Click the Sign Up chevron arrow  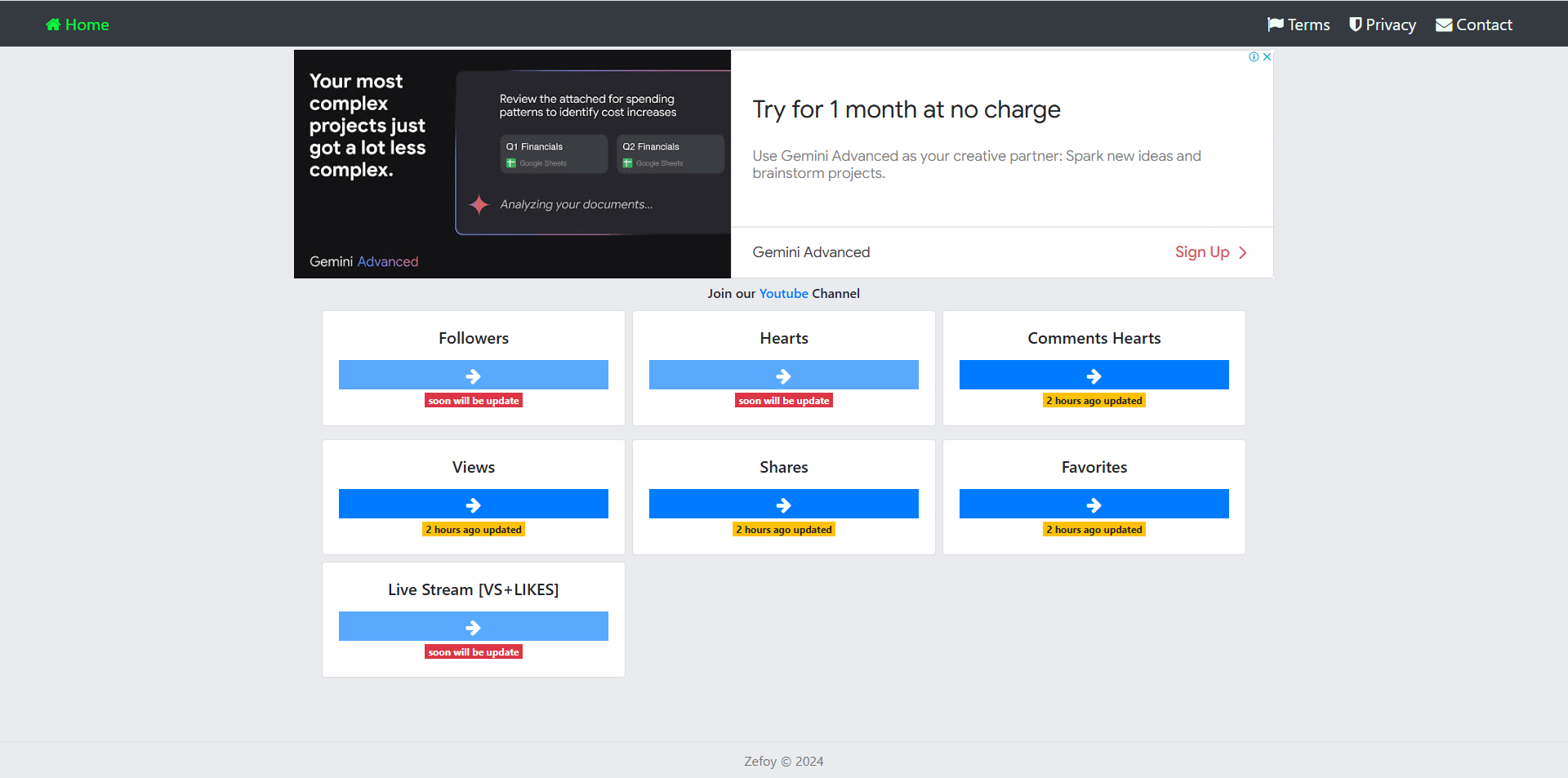click(1243, 253)
